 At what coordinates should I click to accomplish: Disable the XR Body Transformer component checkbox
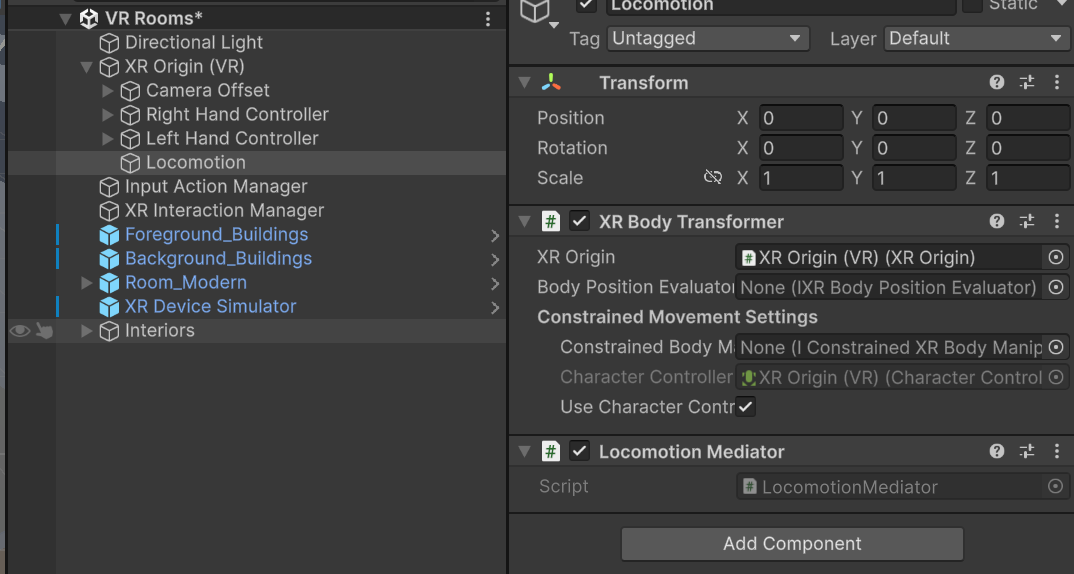pyautogui.click(x=579, y=222)
